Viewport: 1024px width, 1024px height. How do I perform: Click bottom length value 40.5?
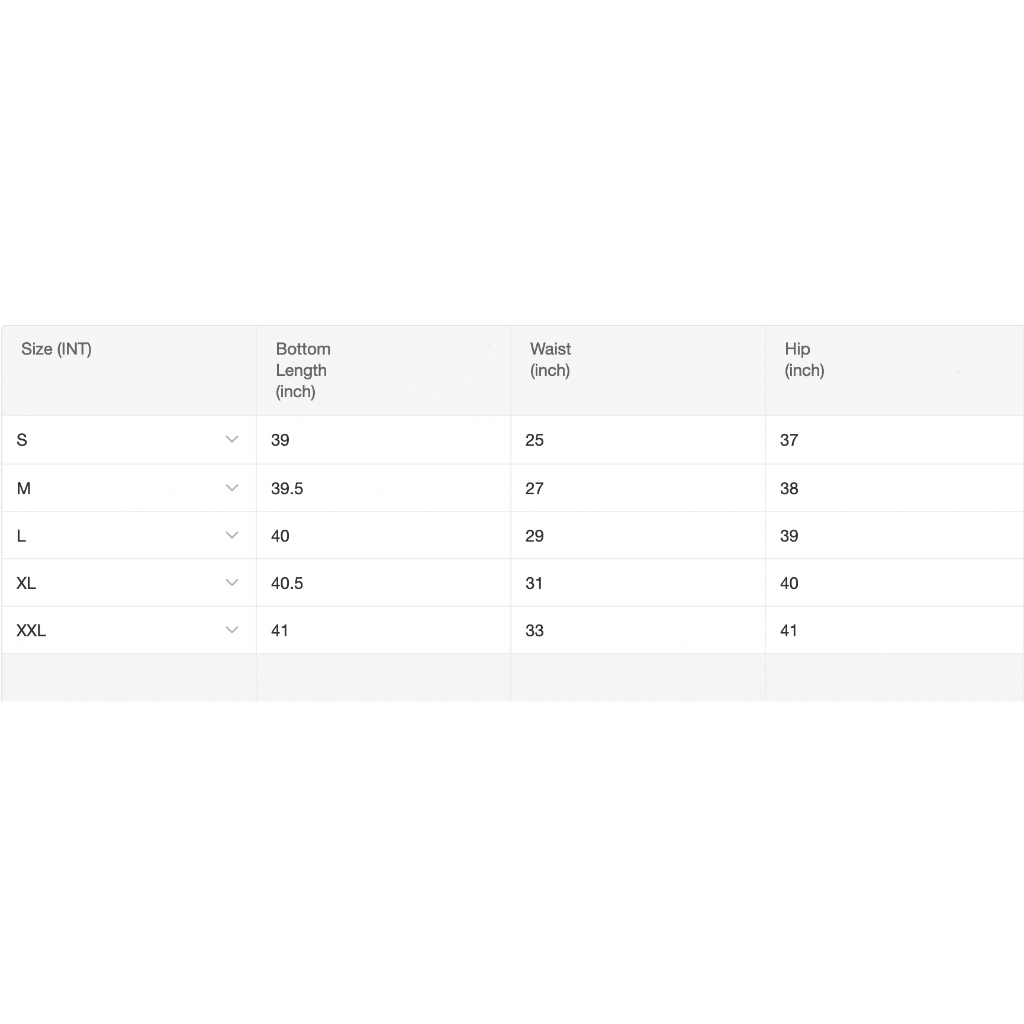[x=287, y=583]
